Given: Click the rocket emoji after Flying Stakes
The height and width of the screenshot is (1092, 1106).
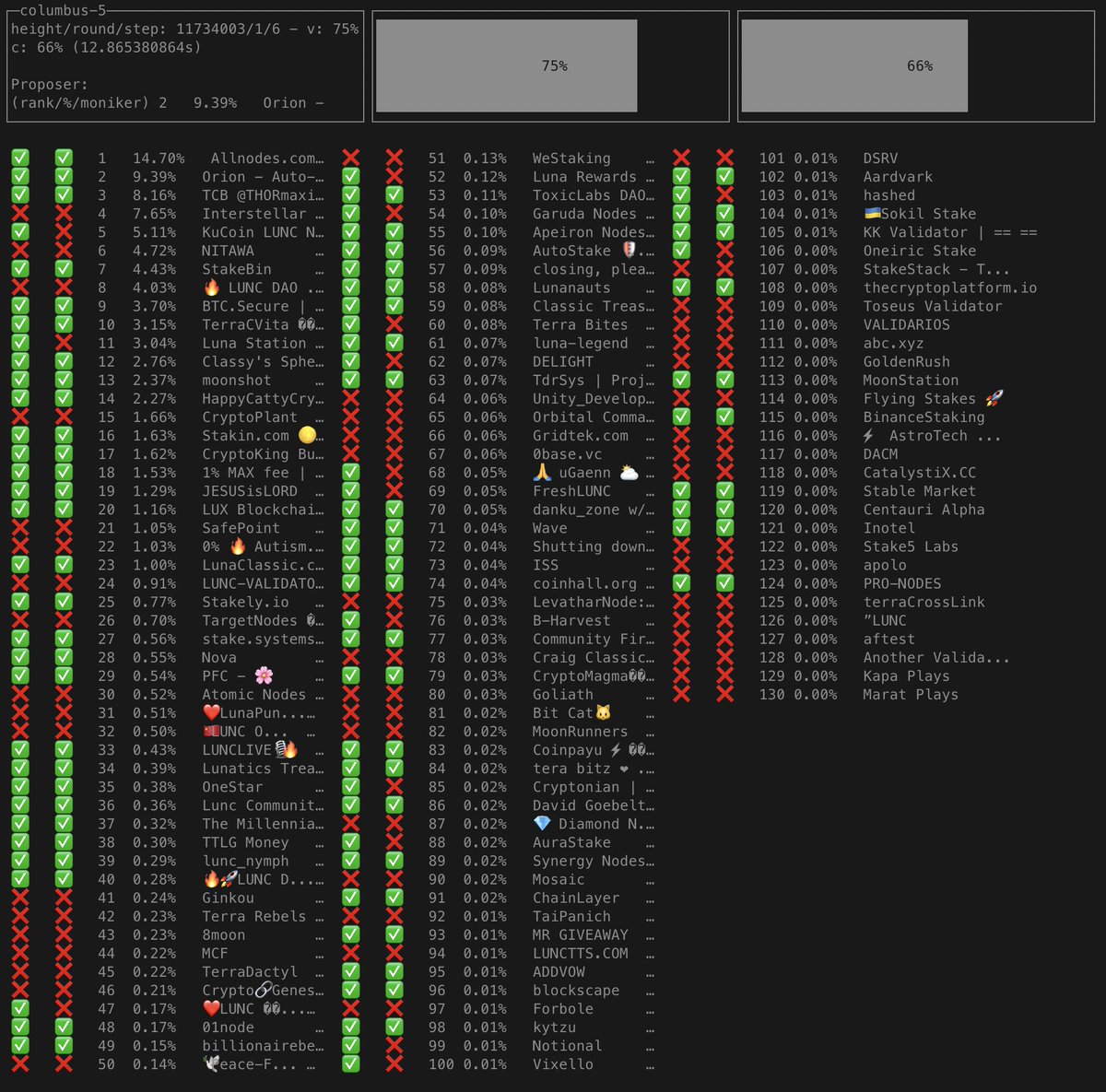Looking at the screenshot, I should 994,398.
